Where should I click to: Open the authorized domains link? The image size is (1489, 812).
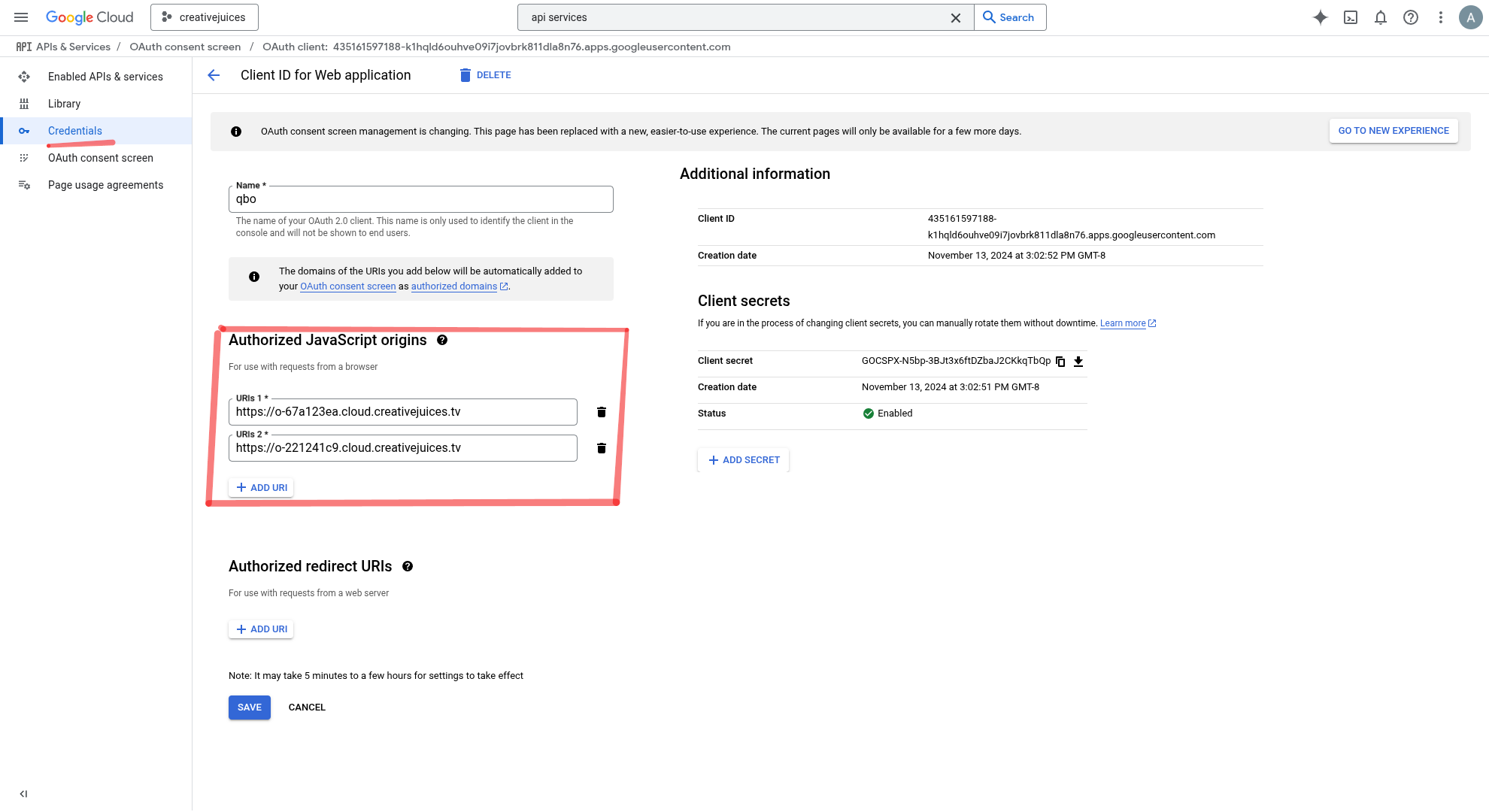(x=454, y=286)
